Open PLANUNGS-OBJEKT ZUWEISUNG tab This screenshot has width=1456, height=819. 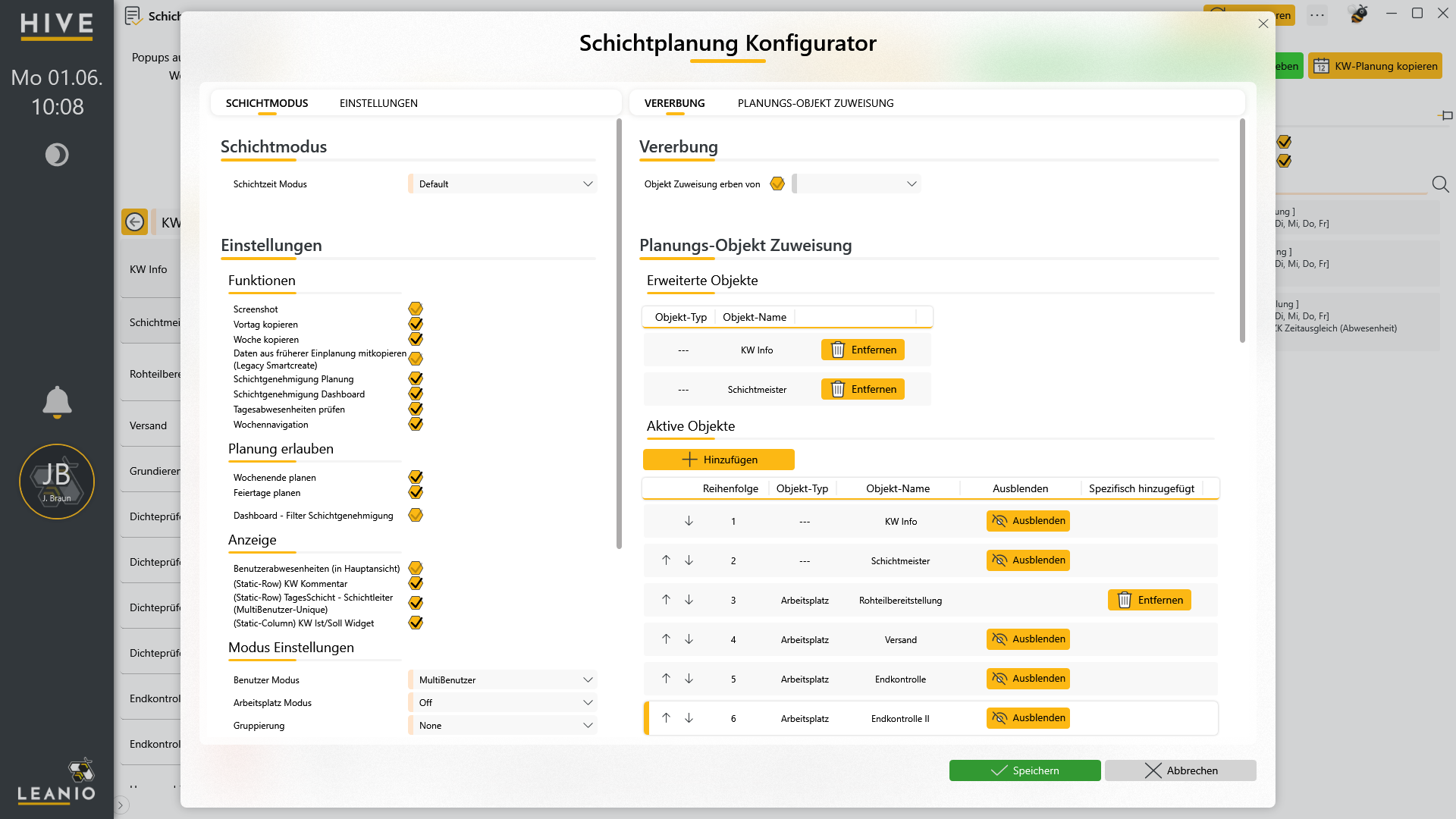[x=816, y=103]
